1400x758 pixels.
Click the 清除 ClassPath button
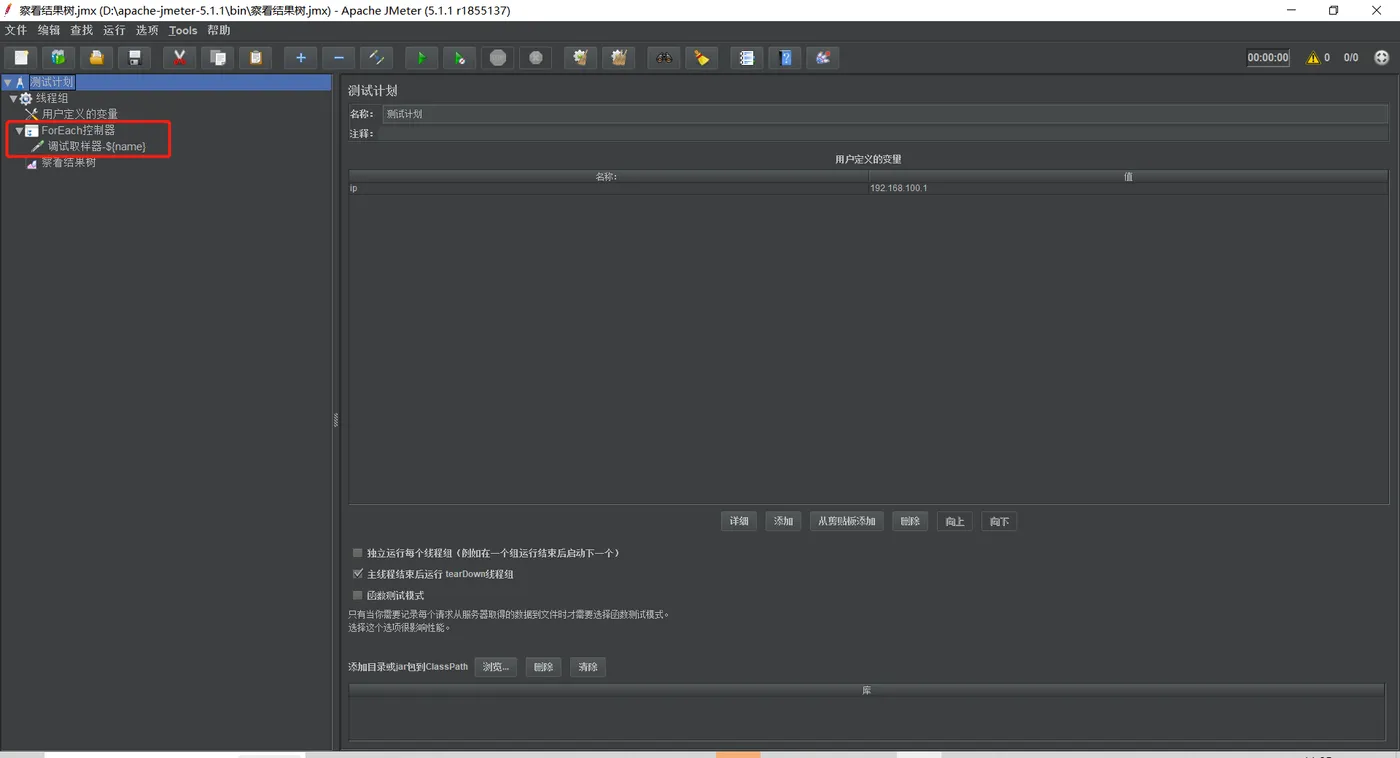[588, 667]
